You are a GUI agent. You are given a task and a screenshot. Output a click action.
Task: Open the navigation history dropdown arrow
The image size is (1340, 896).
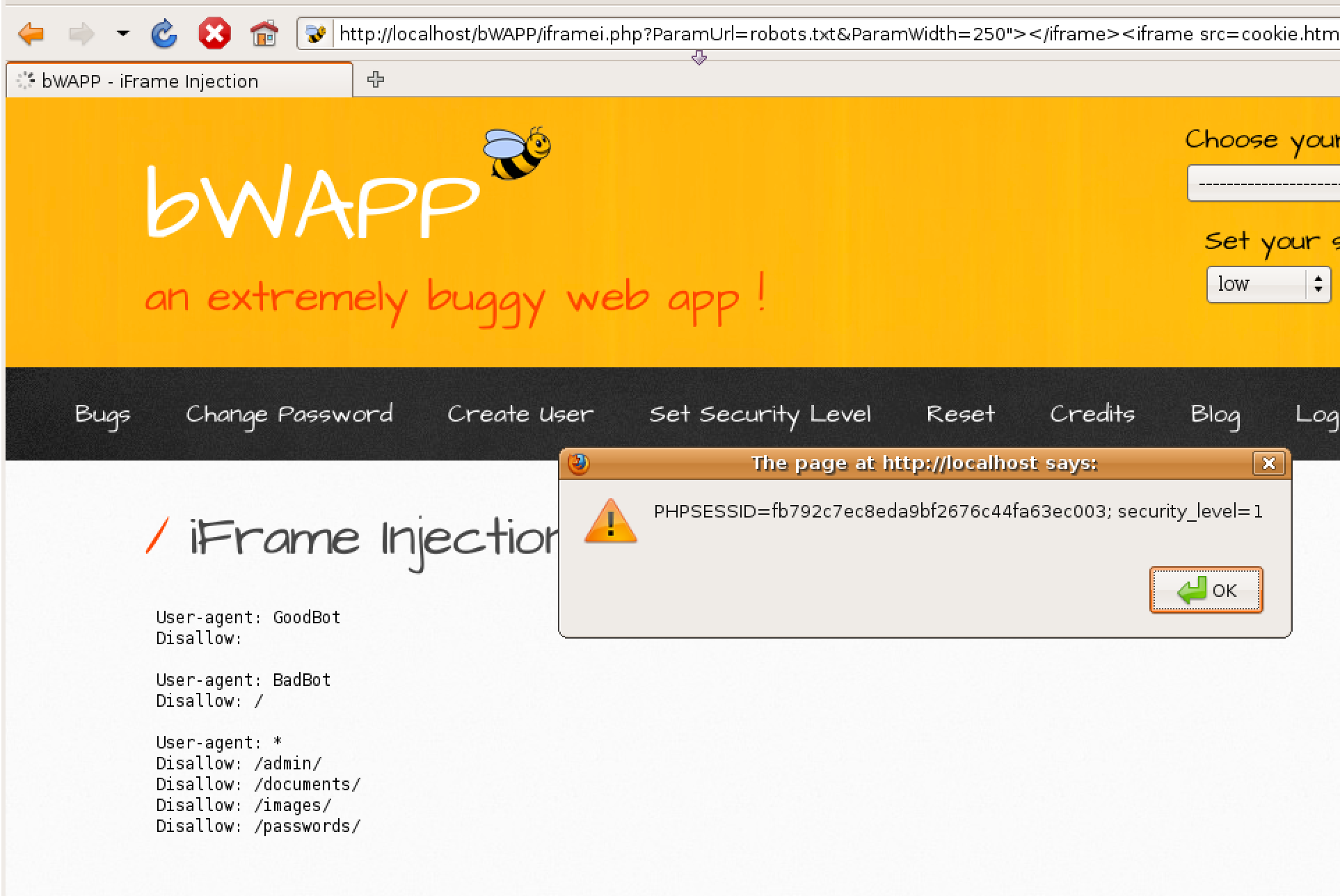point(123,33)
